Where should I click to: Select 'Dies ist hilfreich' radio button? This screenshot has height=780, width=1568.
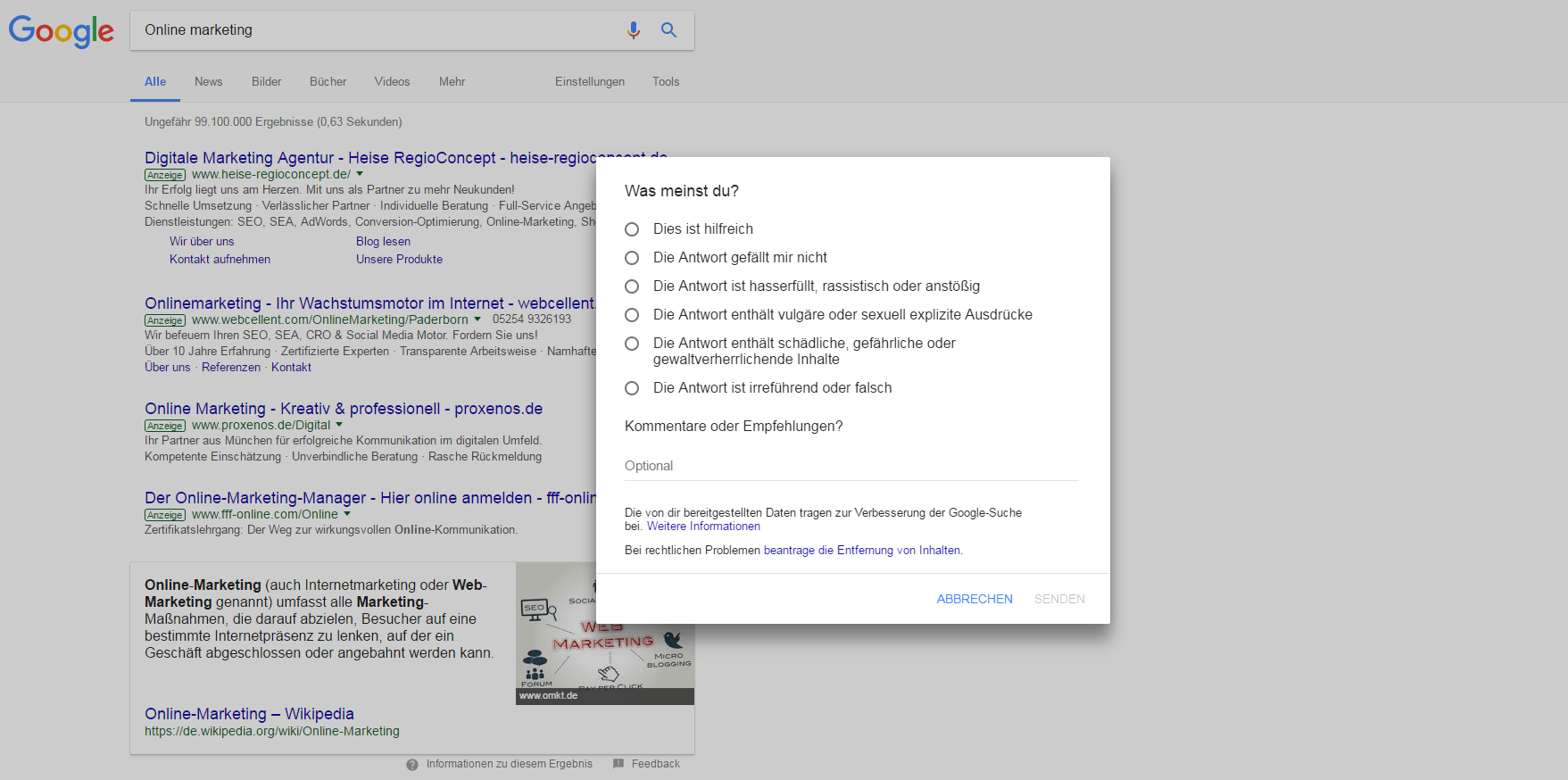point(632,229)
